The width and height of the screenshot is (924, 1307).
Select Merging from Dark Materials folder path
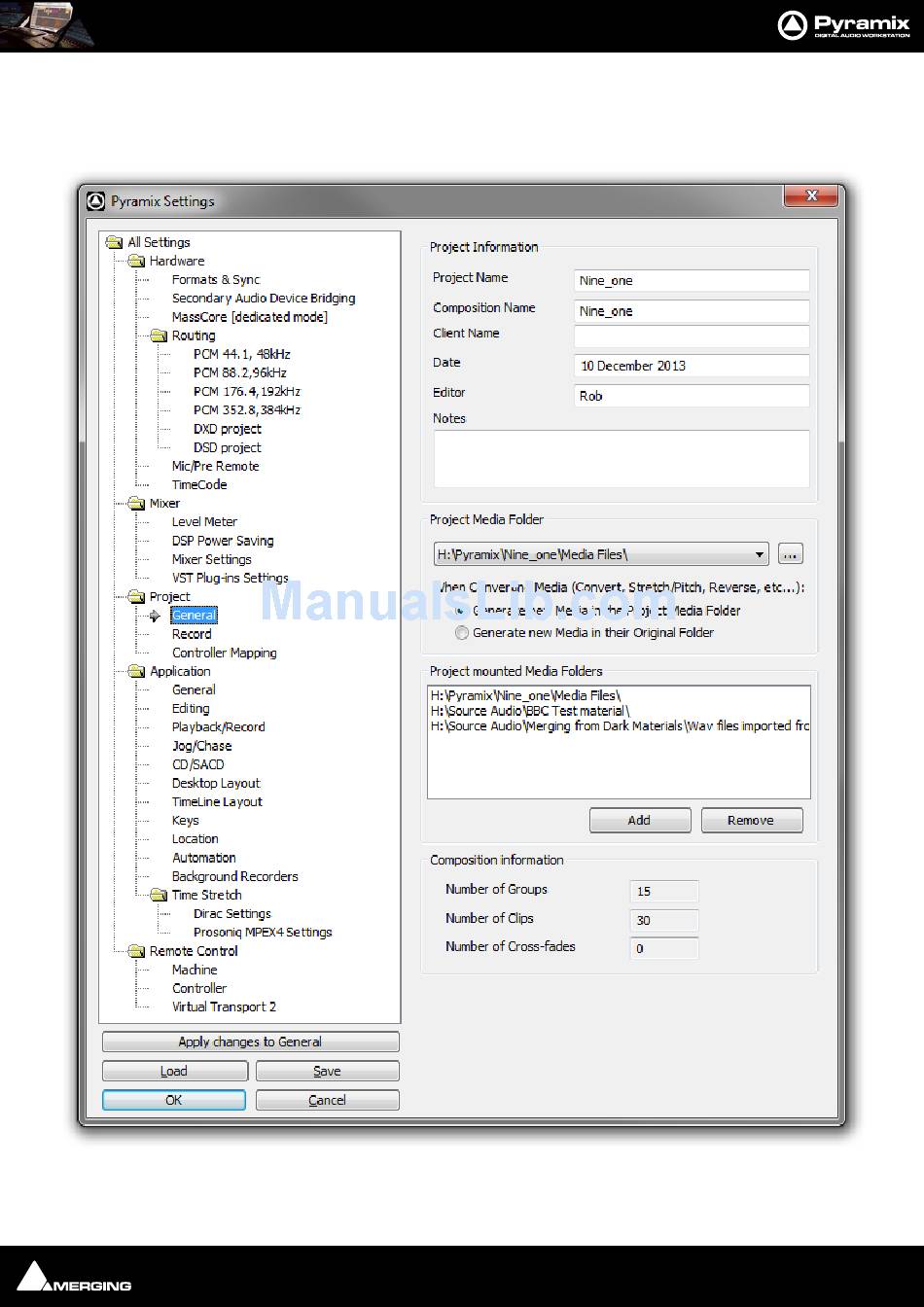pyautogui.click(x=620, y=726)
